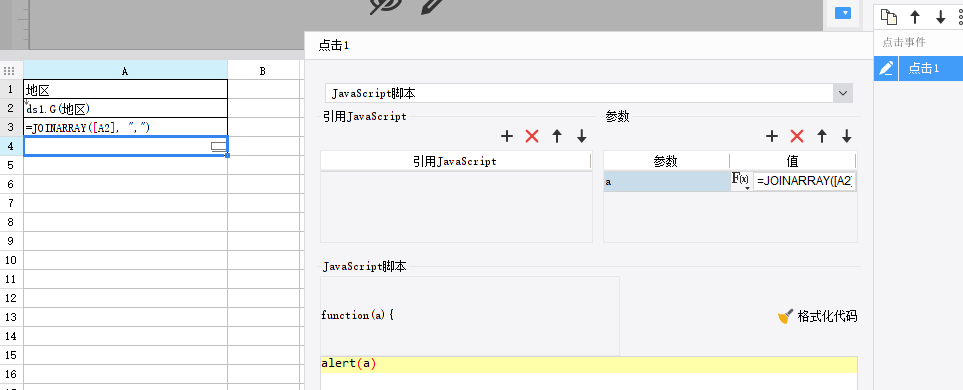Select the 点击1 event entry
This screenshot has width=963, height=390.
tap(930, 68)
